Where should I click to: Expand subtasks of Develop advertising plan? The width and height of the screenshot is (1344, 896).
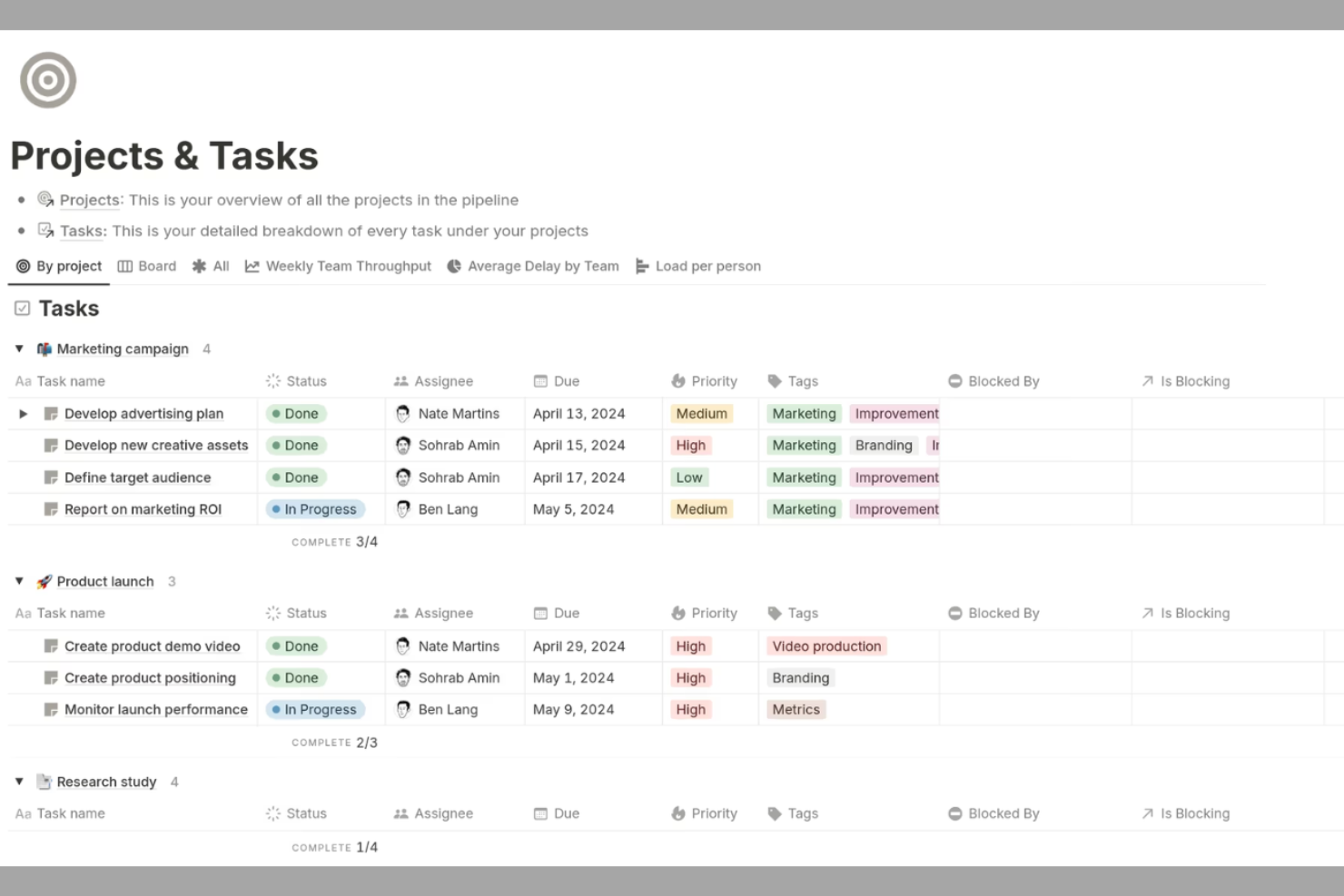[x=23, y=413]
